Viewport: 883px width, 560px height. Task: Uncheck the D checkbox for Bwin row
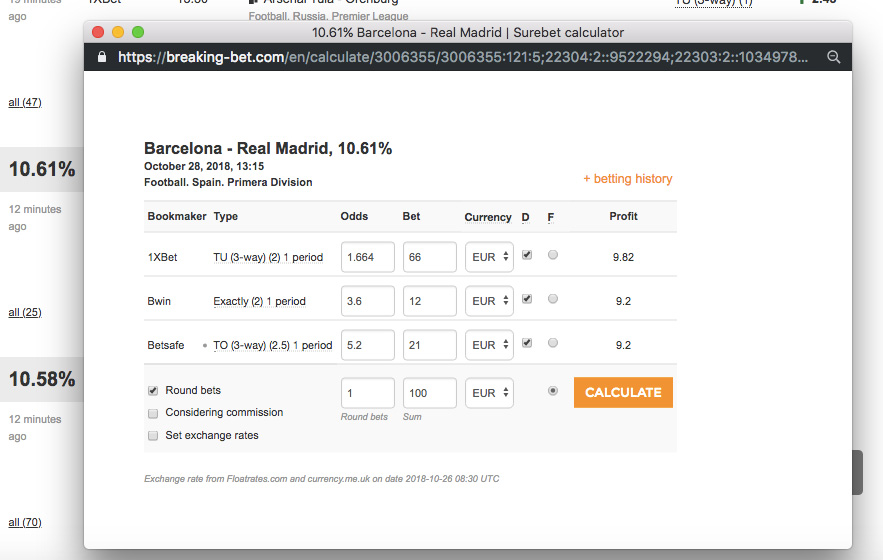pyautogui.click(x=527, y=299)
